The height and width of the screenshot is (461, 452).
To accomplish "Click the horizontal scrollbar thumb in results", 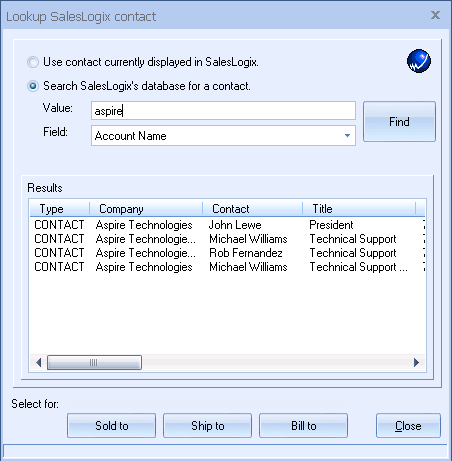I will coord(94,362).
